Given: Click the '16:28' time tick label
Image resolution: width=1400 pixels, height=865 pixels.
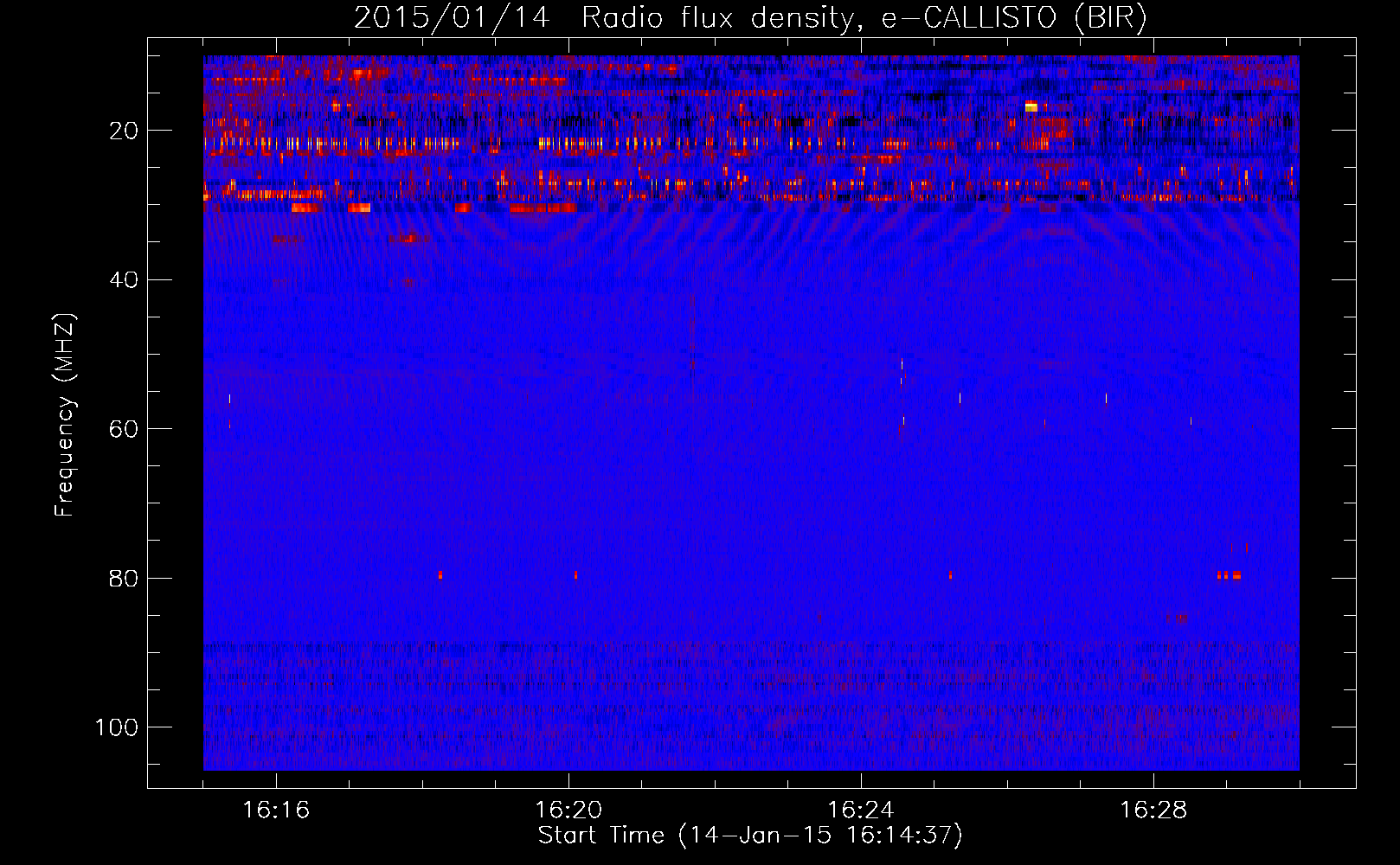Looking at the screenshot, I should pos(1153,810).
